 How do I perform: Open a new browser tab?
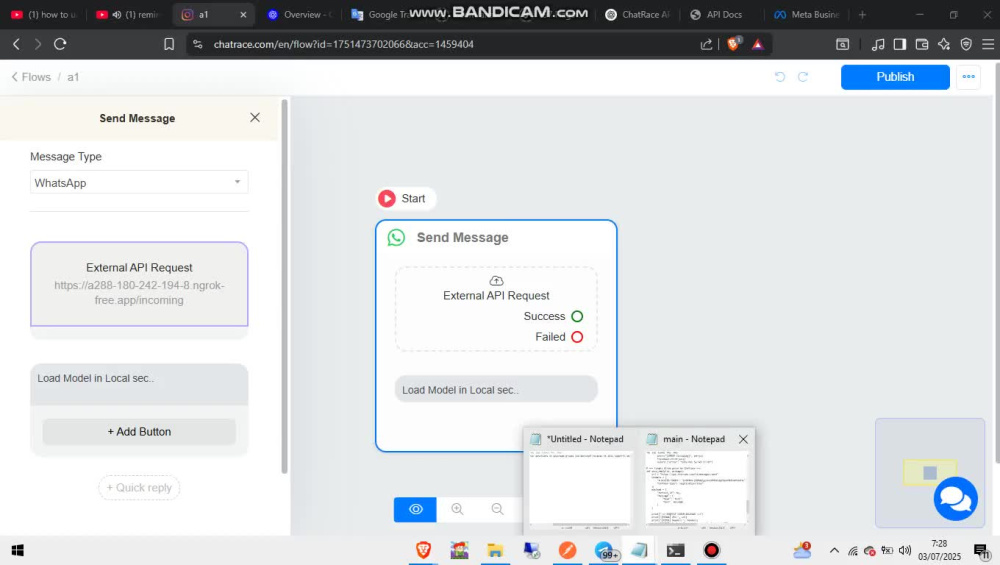pos(862,15)
